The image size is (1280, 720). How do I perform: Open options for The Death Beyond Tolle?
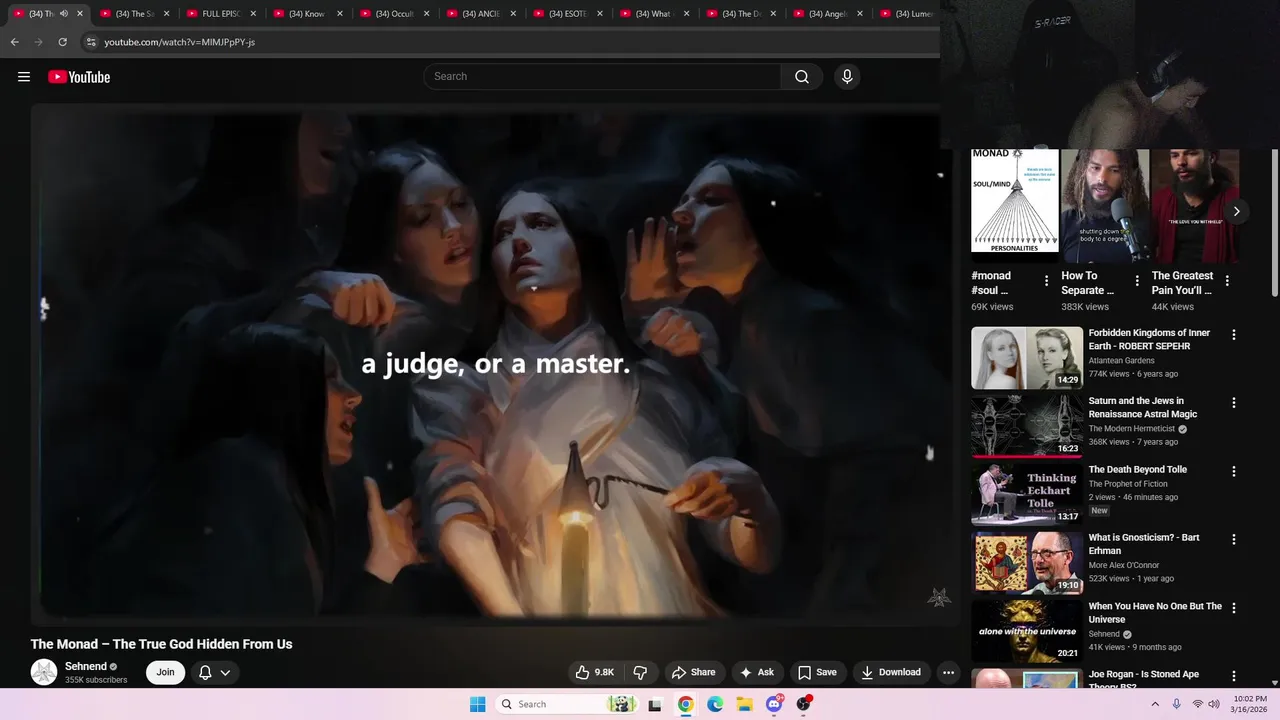tap(1233, 471)
